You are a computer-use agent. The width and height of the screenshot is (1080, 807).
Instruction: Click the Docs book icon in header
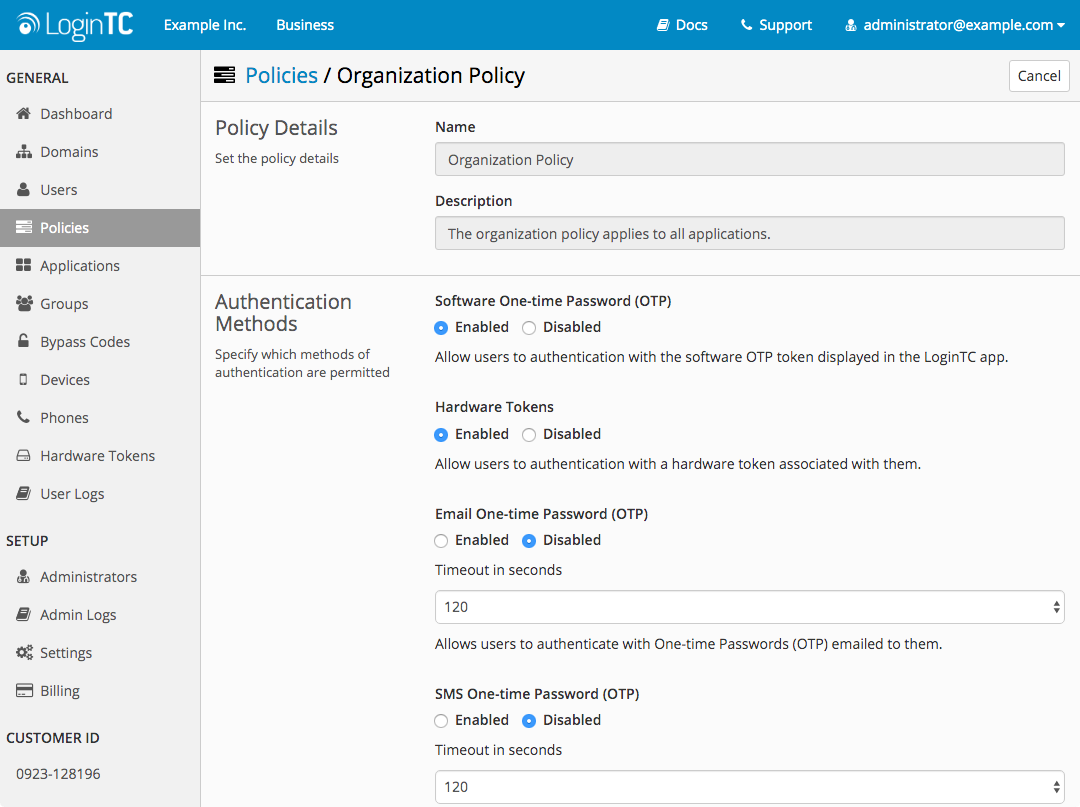coord(663,25)
